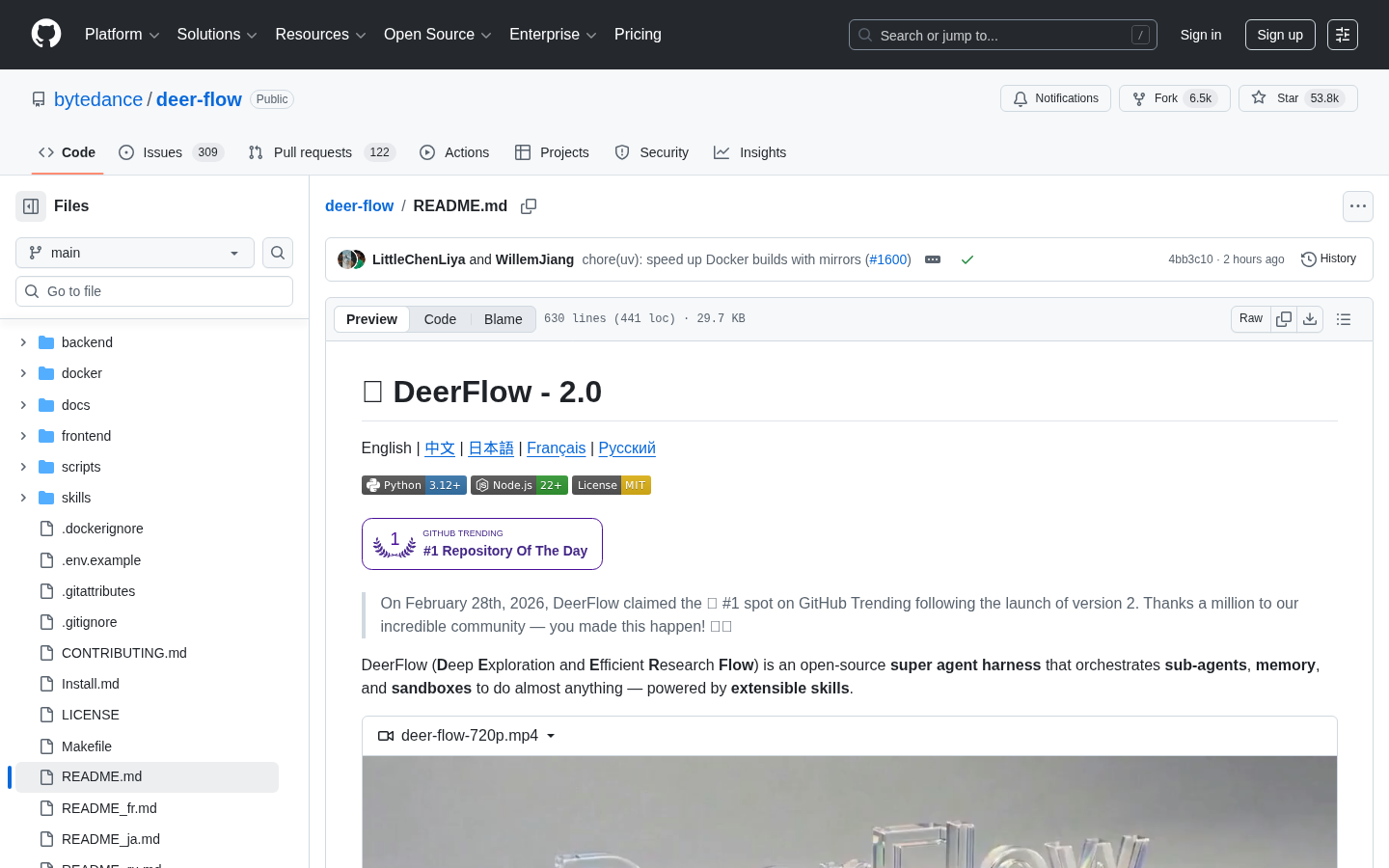Collapse the Files side panel
Screen dimensions: 1389x868
[30, 205]
